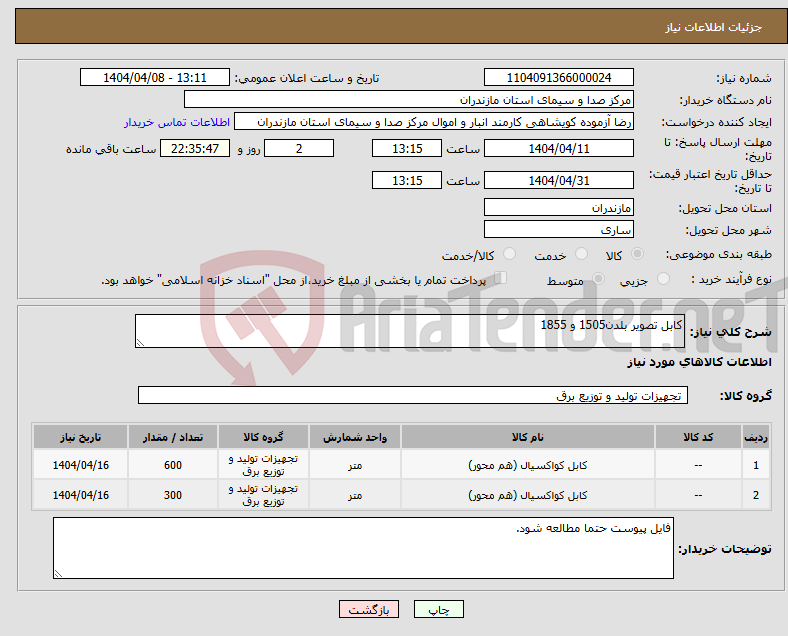This screenshot has width=788, height=636.
Task: Select the کالا radio button
Action: coord(637,254)
